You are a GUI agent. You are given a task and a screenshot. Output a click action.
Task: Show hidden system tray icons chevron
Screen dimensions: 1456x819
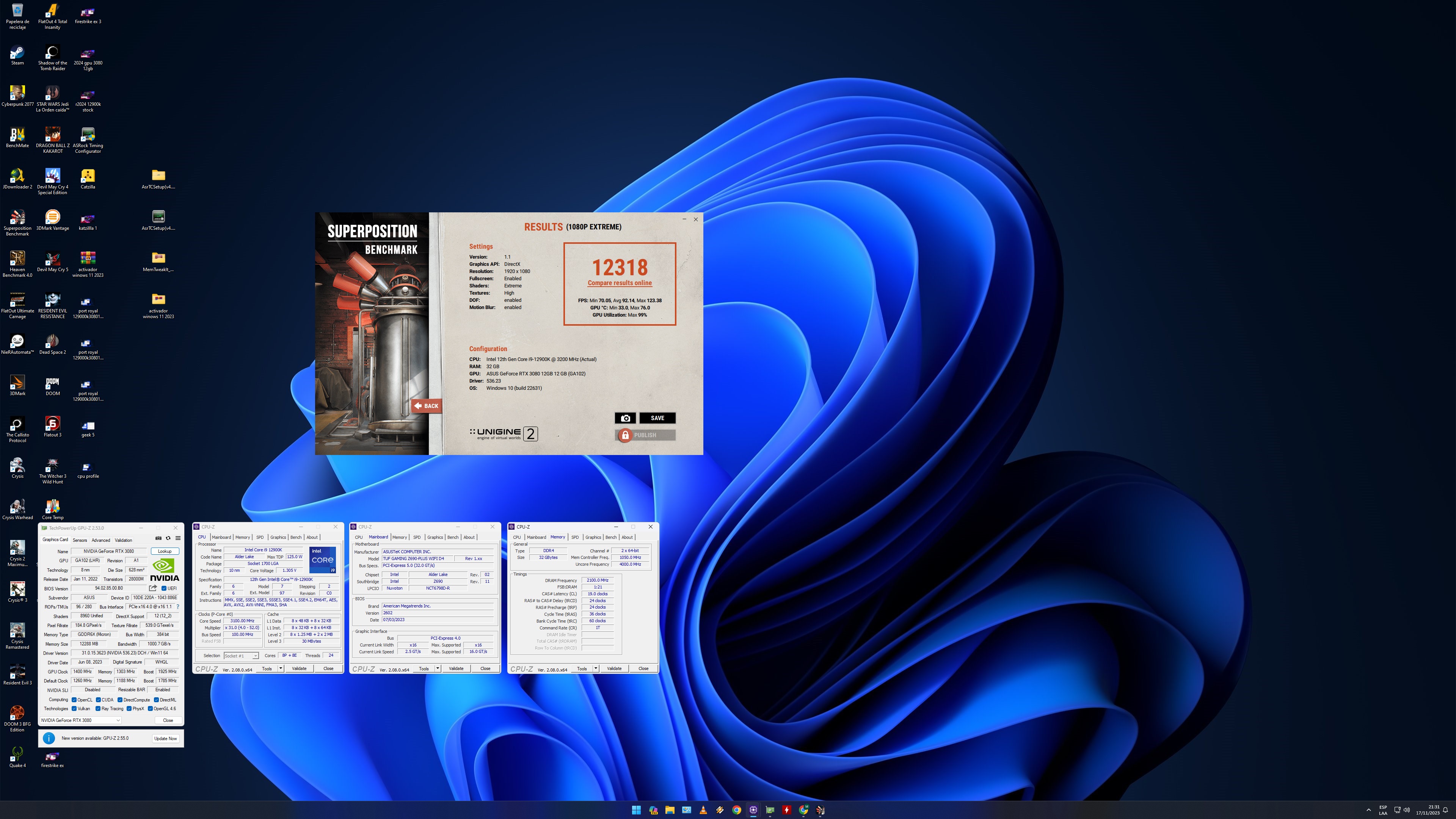pyautogui.click(x=1368, y=810)
